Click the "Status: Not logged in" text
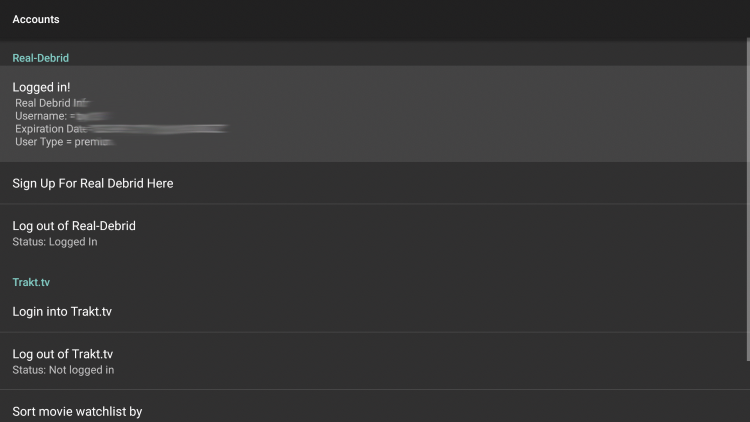 point(63,370)
